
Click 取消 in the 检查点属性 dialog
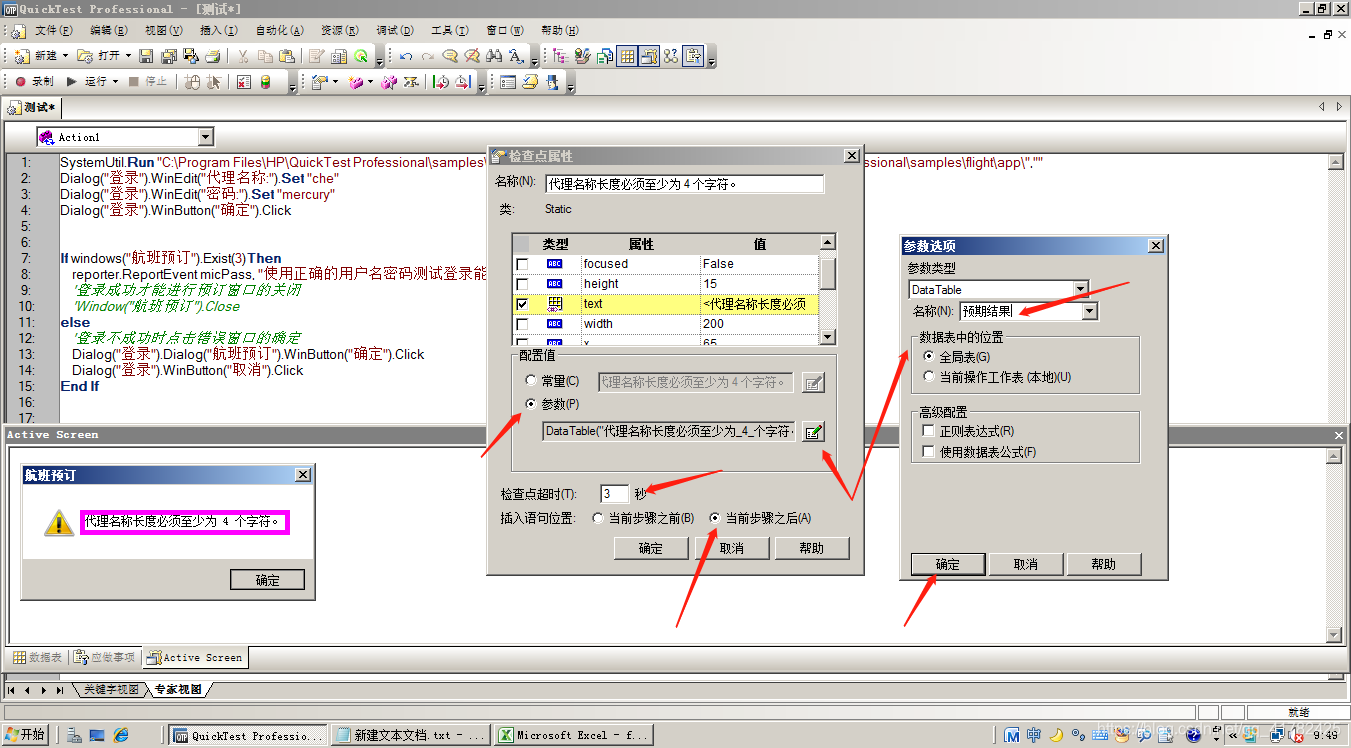coord(731,548)
